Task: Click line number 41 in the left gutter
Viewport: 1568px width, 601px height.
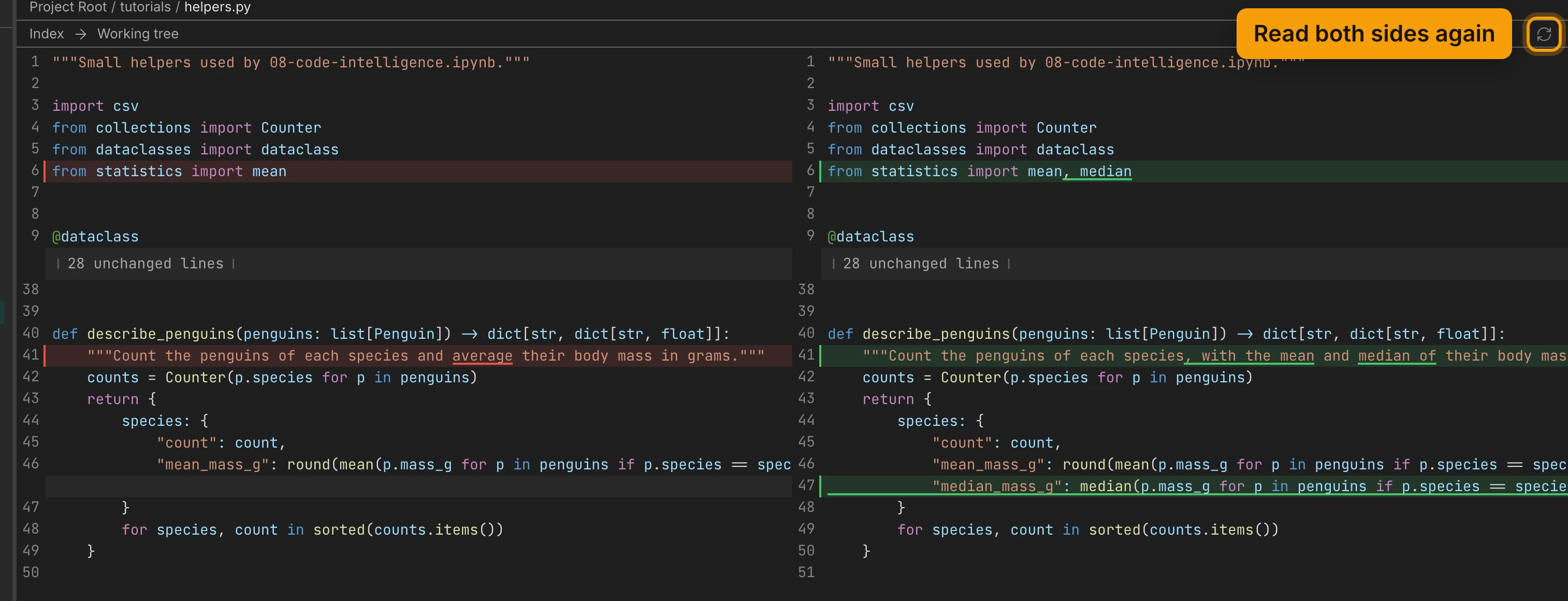Action: pyautogui.click(x=31, y=354)
